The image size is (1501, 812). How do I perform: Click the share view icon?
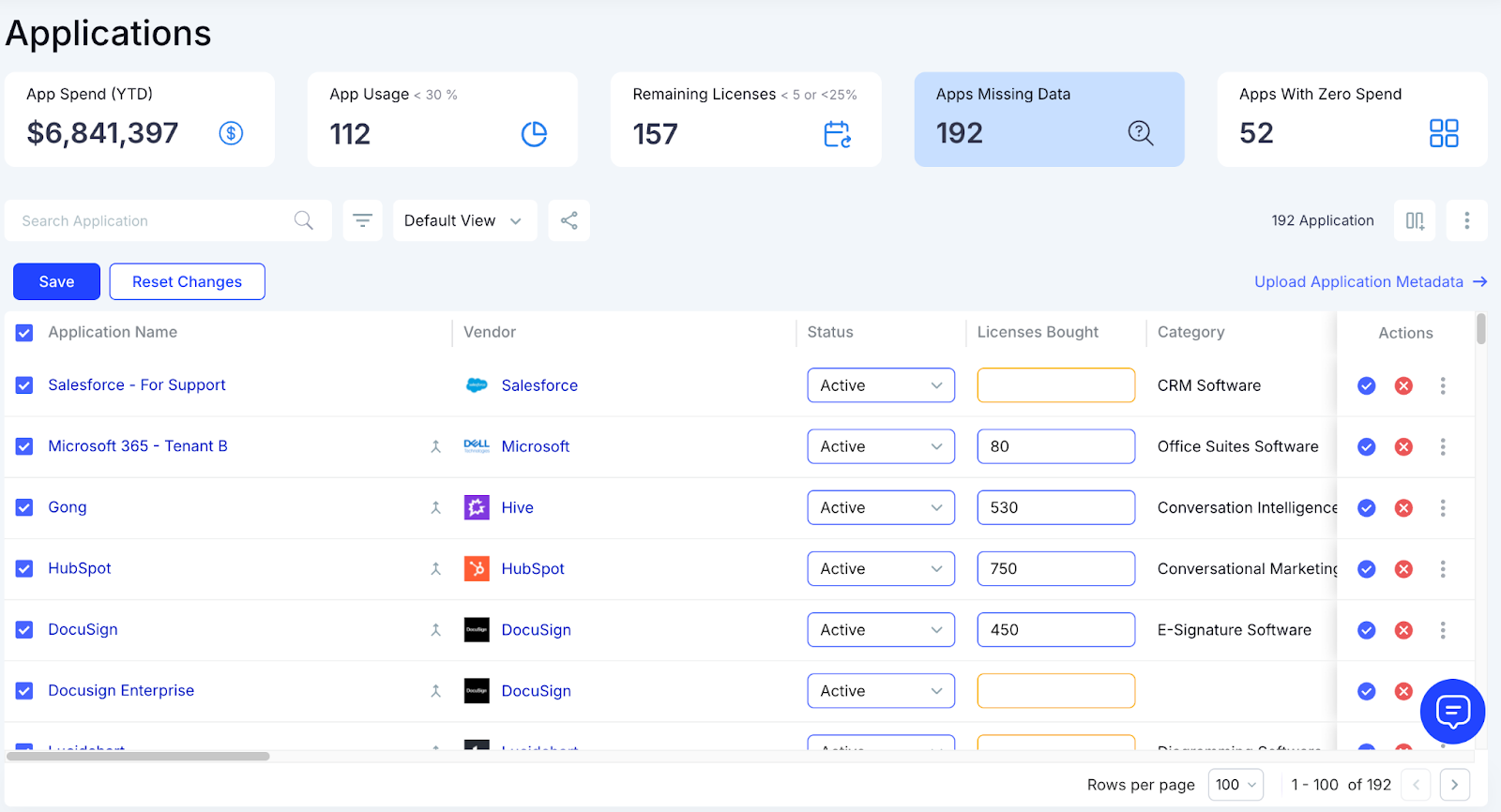pos(569,220)
